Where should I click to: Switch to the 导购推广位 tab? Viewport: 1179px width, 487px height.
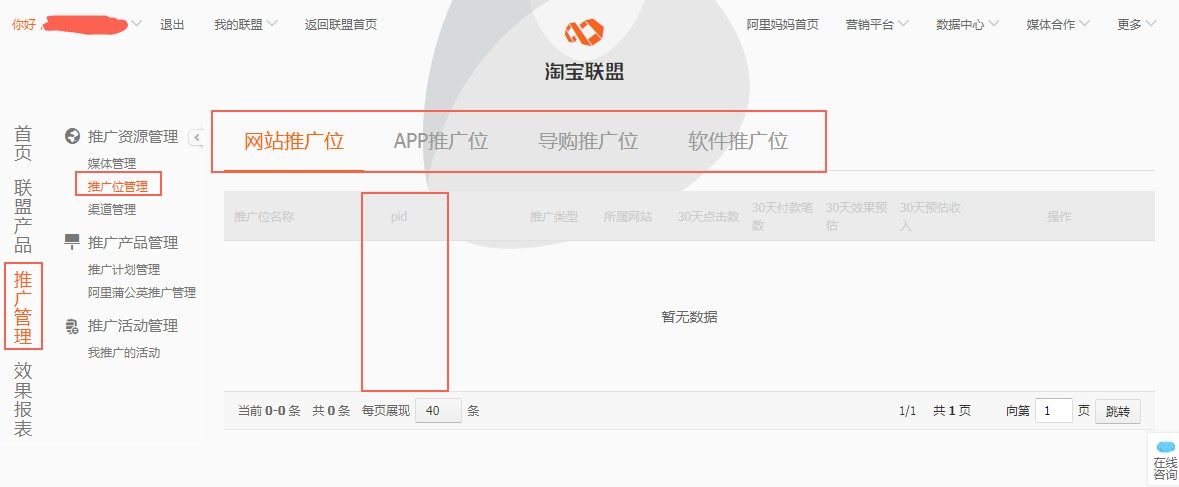point(588,141)
